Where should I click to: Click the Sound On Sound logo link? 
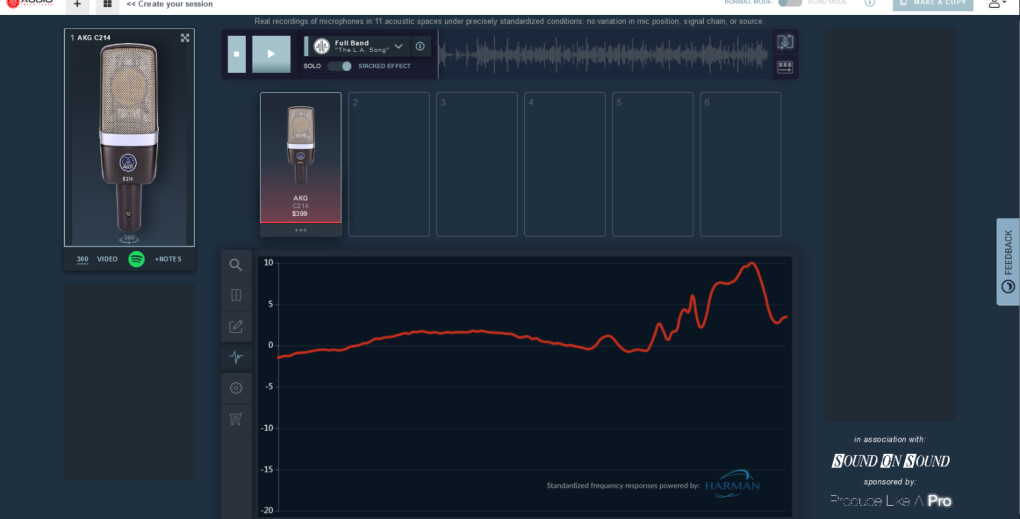pos(891,461)
